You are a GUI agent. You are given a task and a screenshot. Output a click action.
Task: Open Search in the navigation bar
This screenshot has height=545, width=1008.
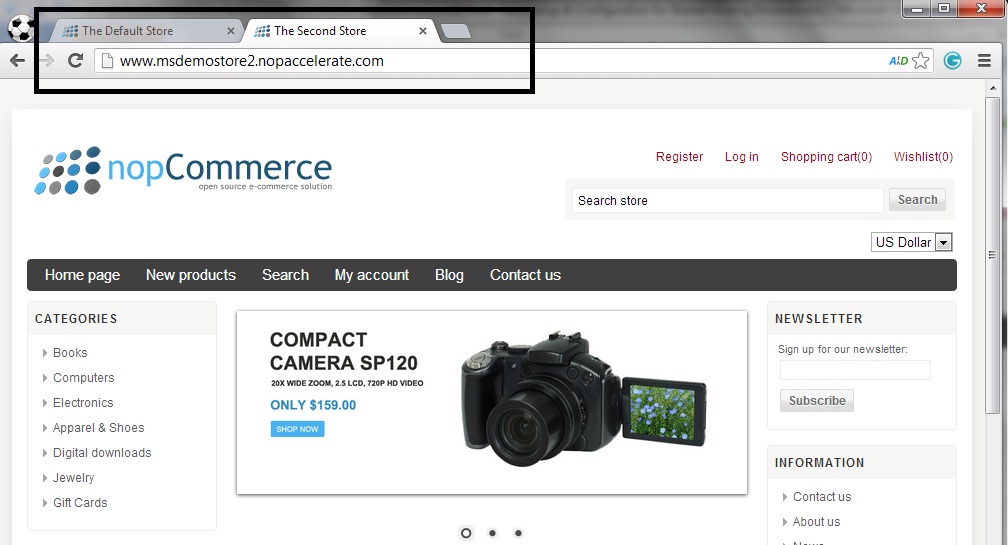click(x=285, y=275)
